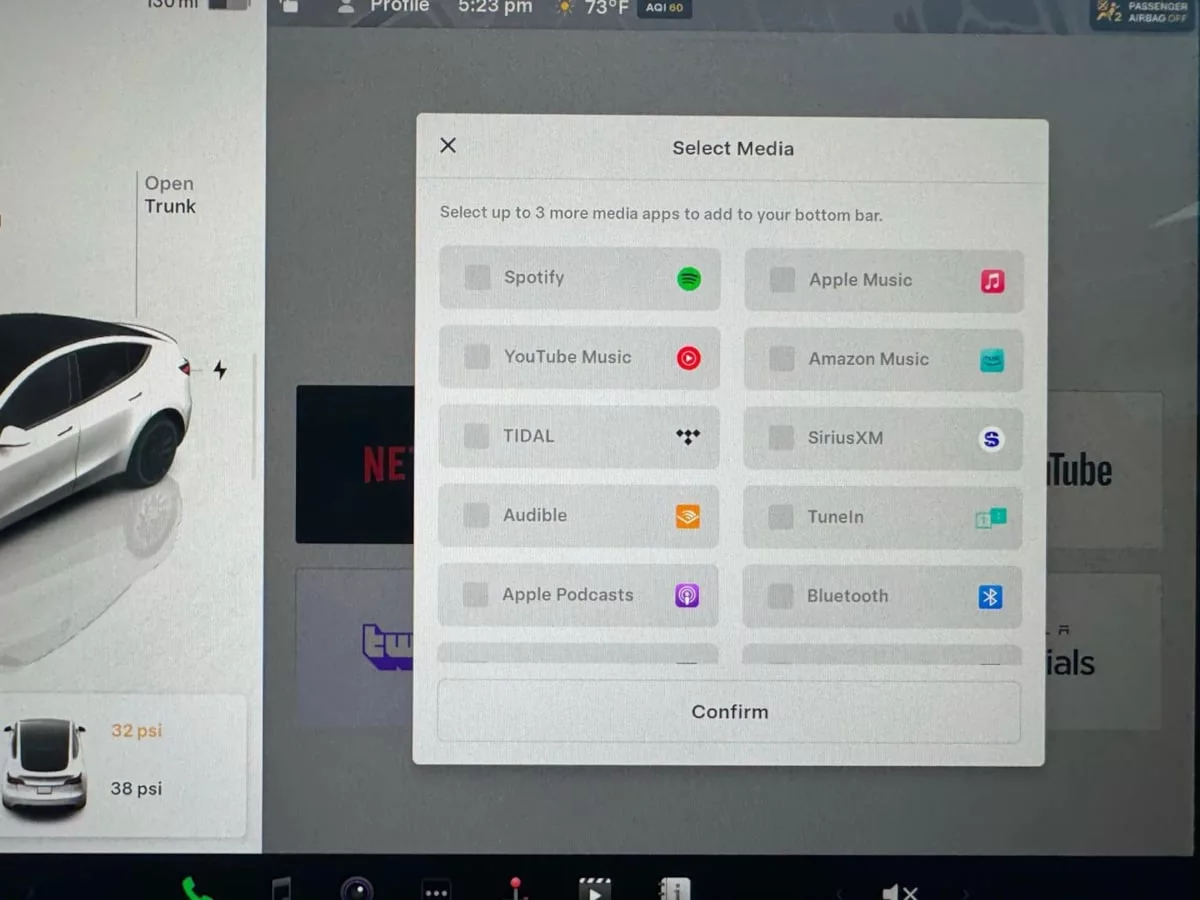Enable the SiriusXM checkbox

click(x=781, y=438)
